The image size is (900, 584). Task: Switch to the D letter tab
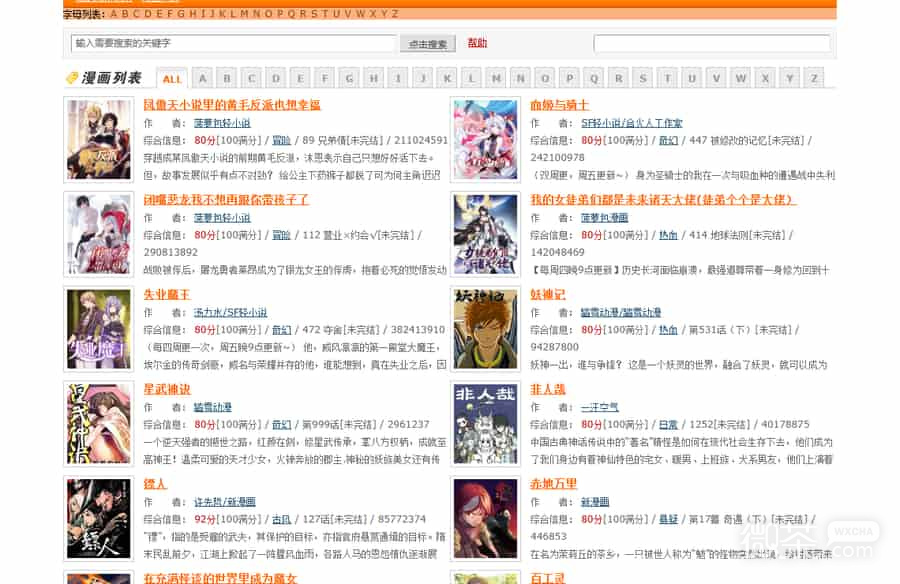tap(276, 78)
